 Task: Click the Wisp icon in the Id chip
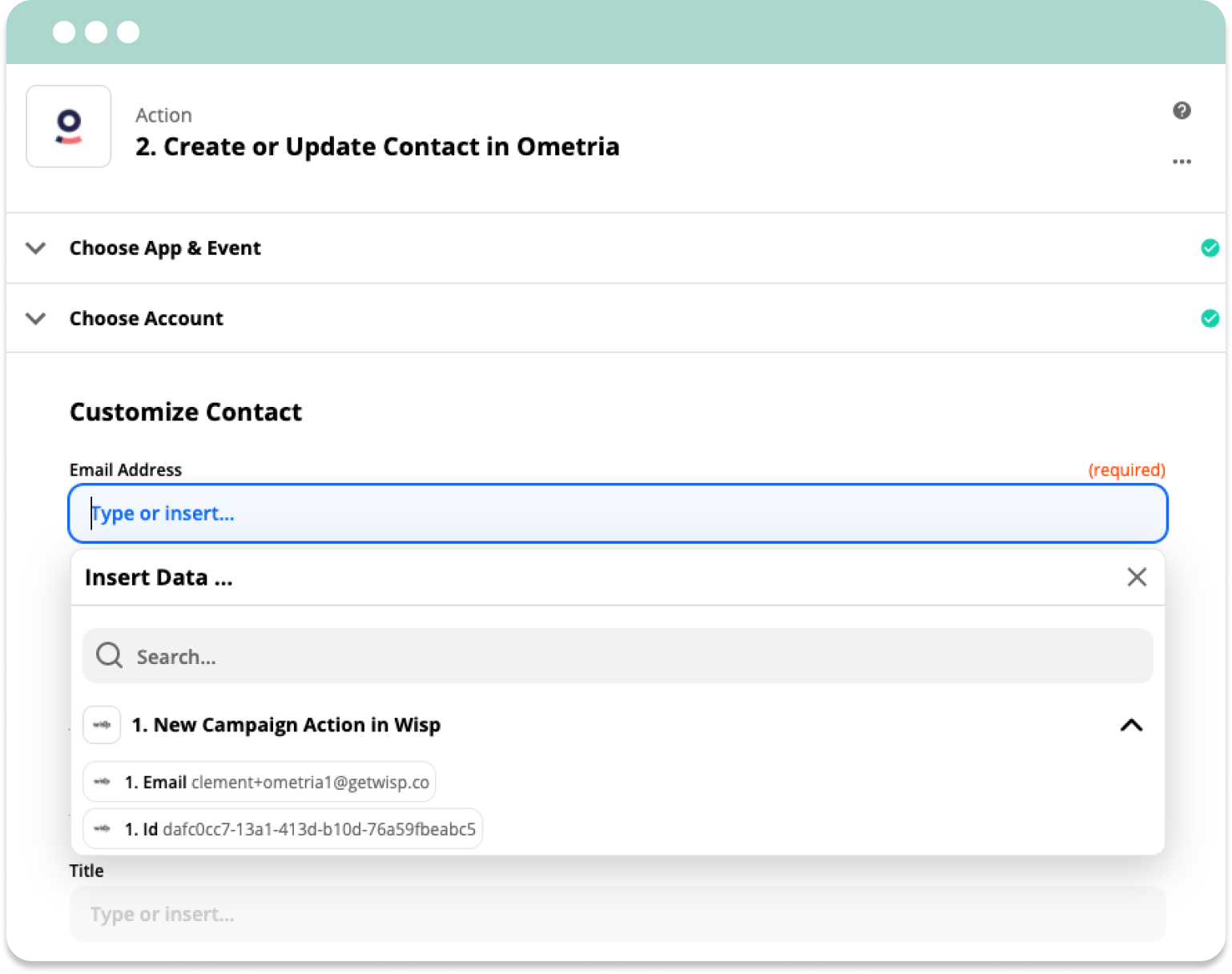point(103,829)
